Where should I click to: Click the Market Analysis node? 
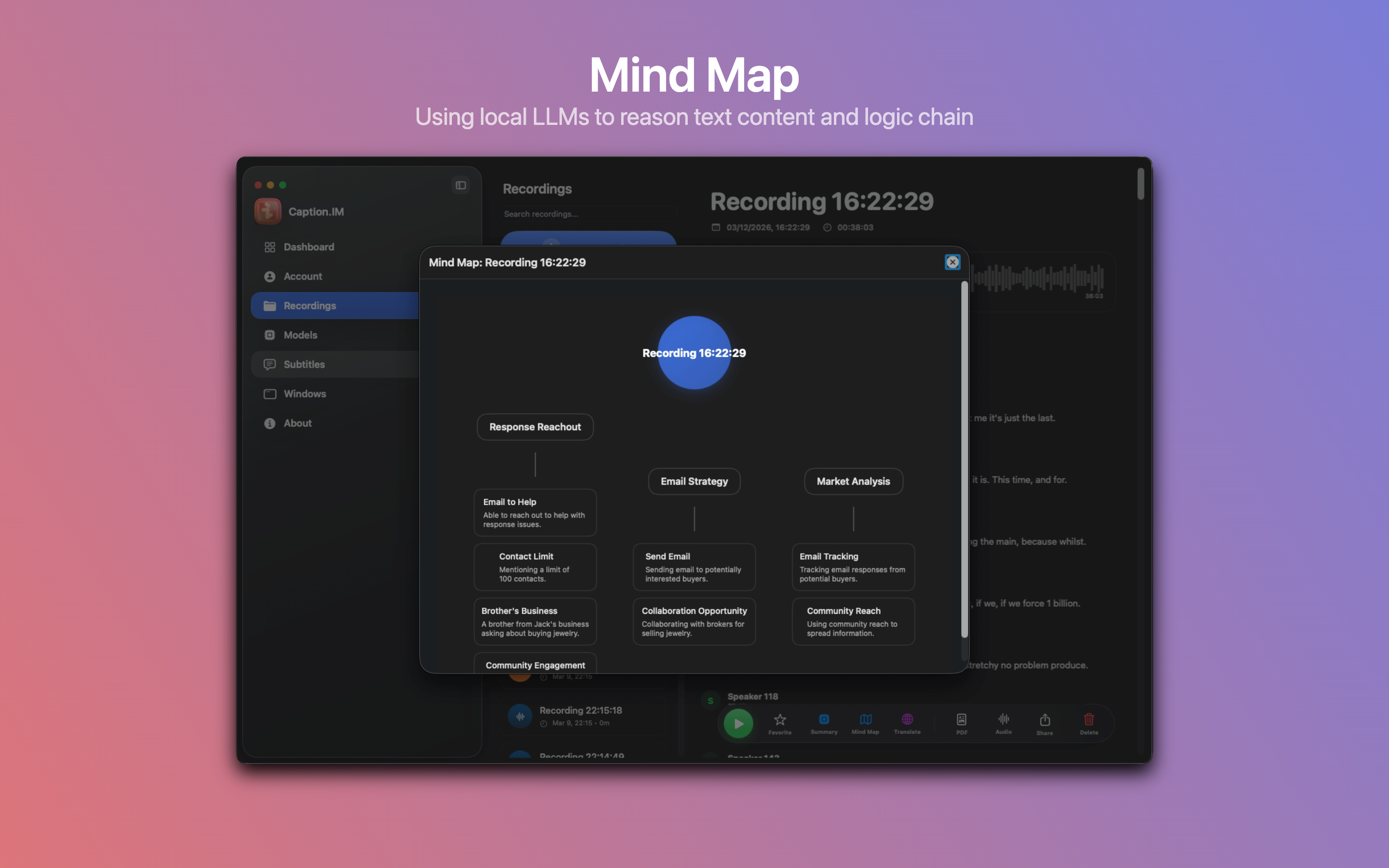[x=853, y=481]
